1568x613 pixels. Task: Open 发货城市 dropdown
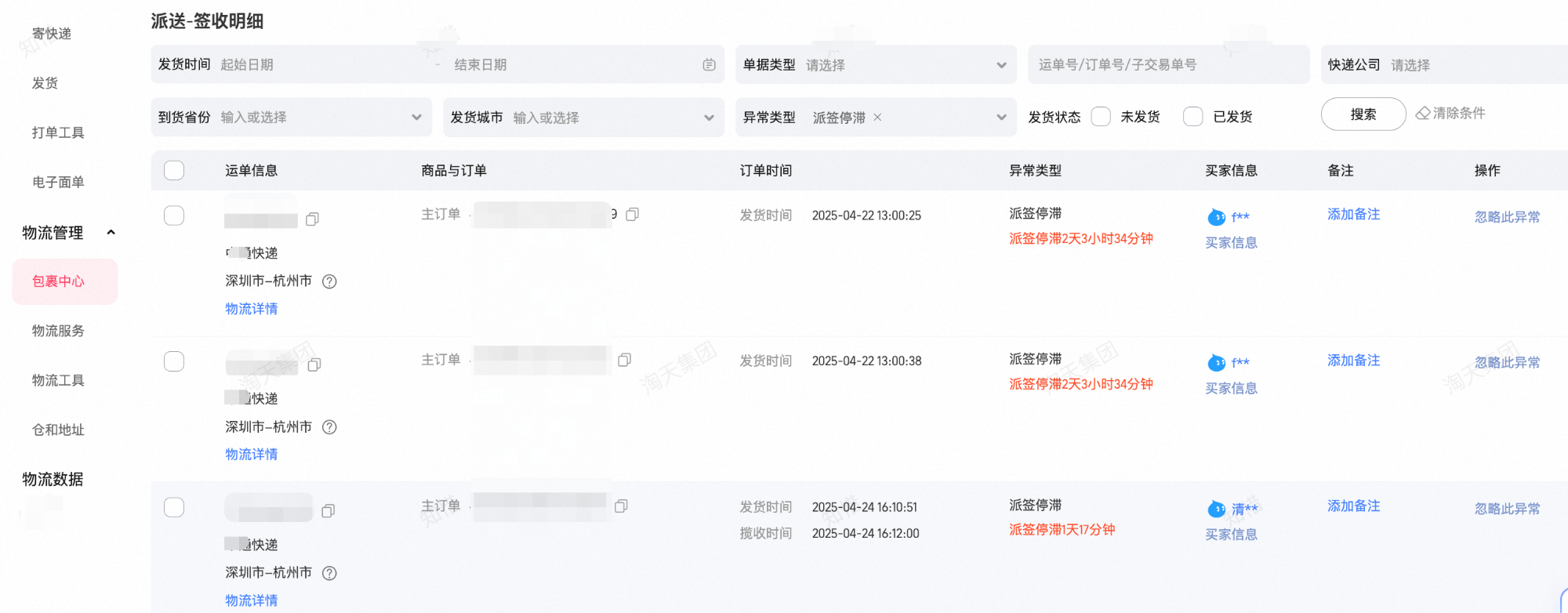(583, 117)
